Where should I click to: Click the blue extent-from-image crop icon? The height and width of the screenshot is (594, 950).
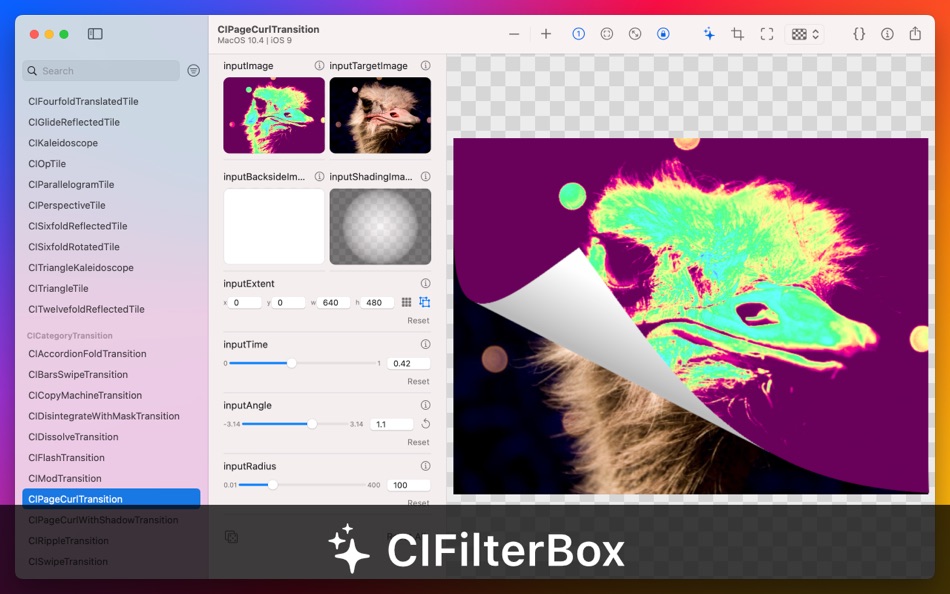425,302
